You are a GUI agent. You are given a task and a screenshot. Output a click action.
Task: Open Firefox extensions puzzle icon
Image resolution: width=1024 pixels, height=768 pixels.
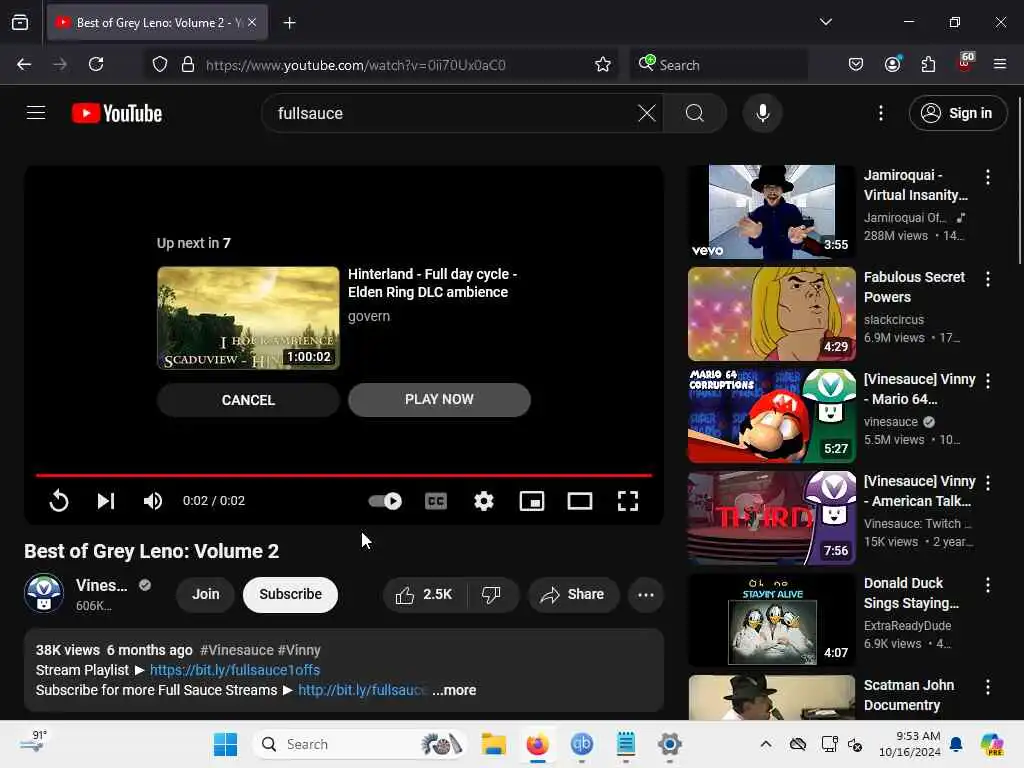(928, 64)
